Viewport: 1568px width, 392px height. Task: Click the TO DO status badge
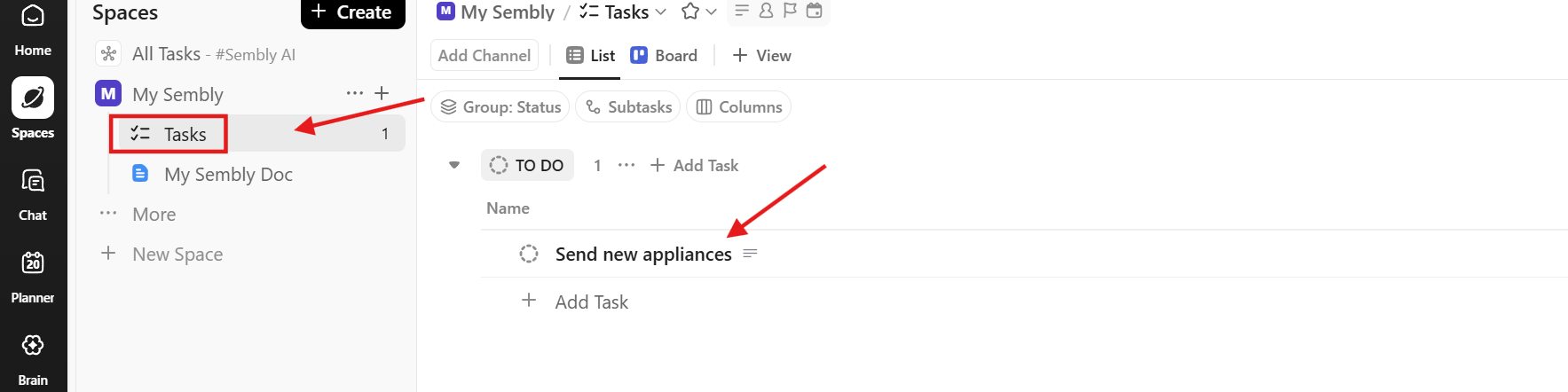click(528, 165)
